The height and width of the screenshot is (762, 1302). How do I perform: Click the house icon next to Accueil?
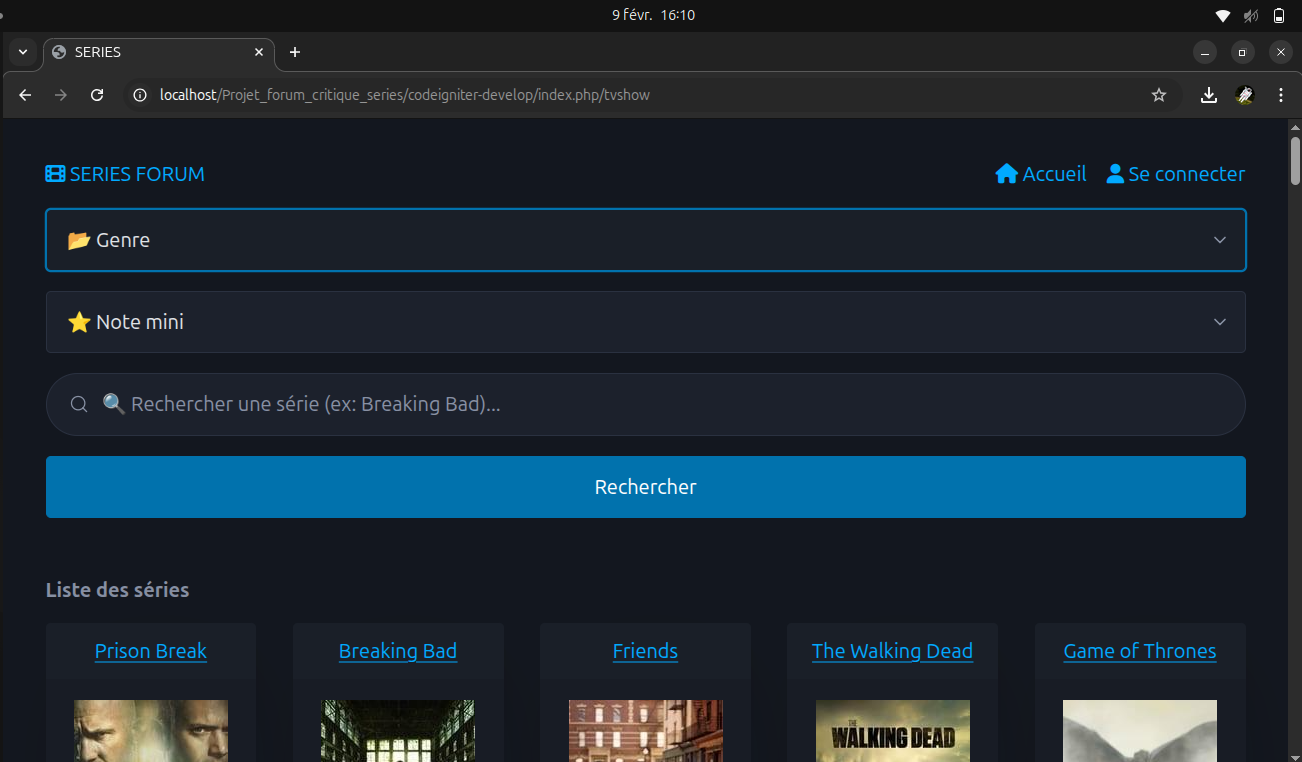click(1006, 174)
